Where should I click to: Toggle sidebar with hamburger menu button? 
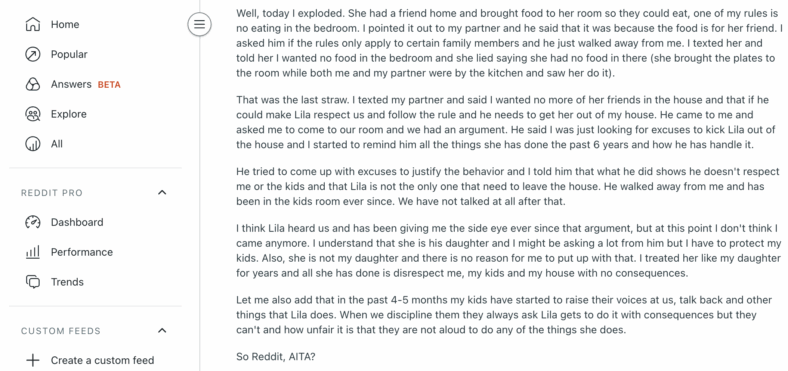(x=200, y=24)
